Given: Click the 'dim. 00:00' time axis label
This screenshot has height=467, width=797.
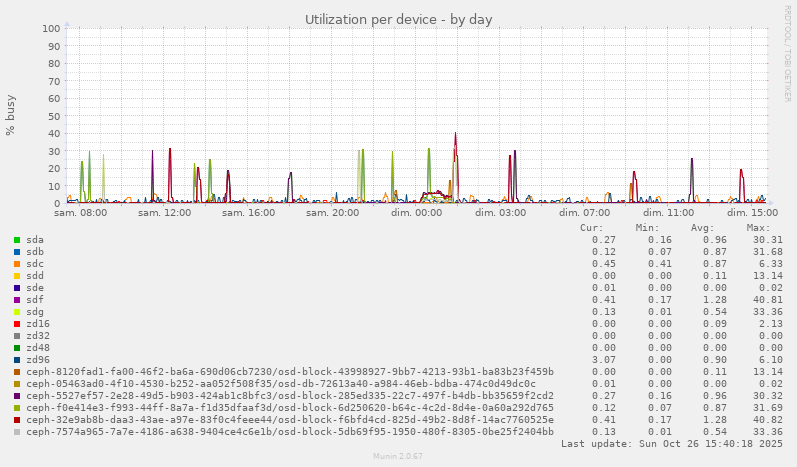Looking at the screenshot, I should (x=416, y=213).
